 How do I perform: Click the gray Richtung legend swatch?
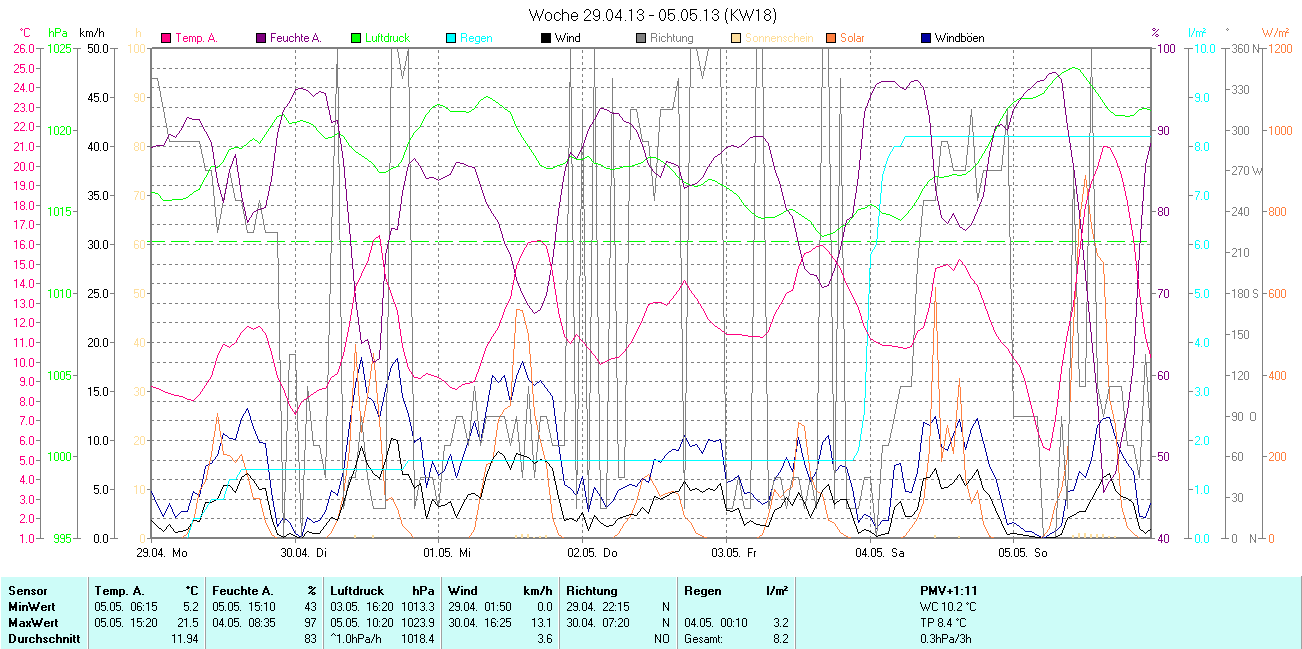click(641, 38)
